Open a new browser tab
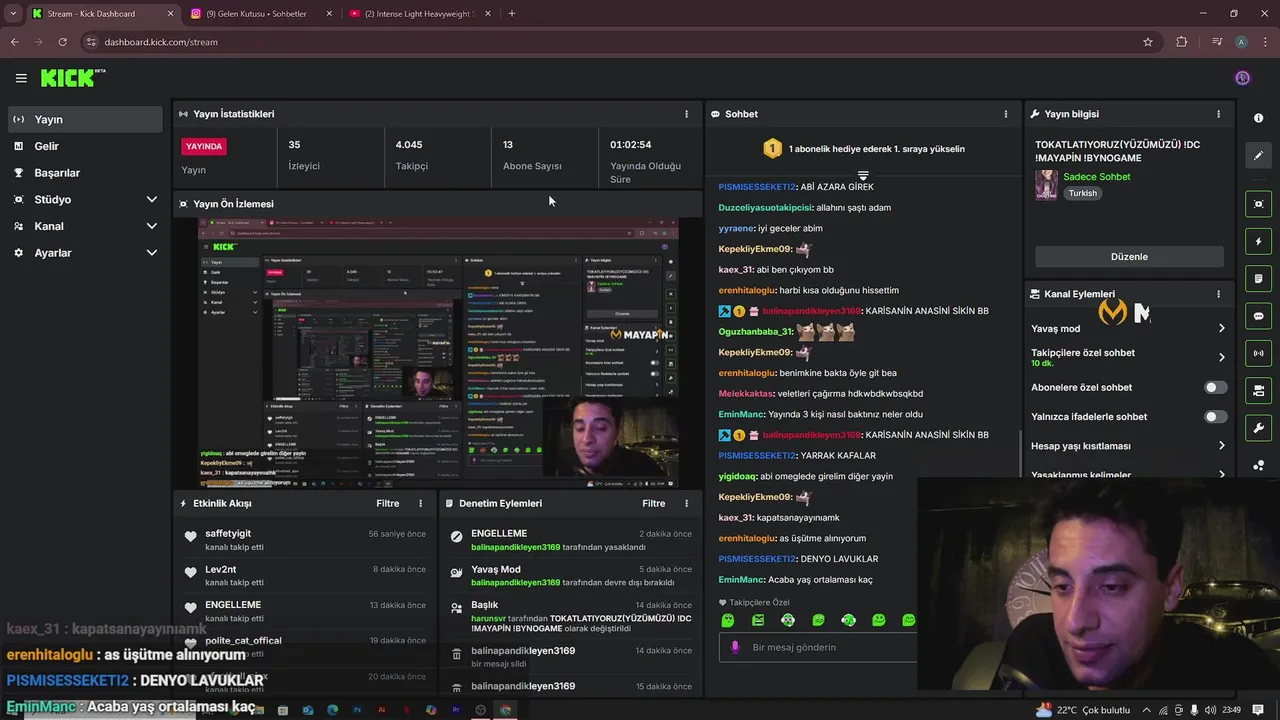 [x=512, y=14]
